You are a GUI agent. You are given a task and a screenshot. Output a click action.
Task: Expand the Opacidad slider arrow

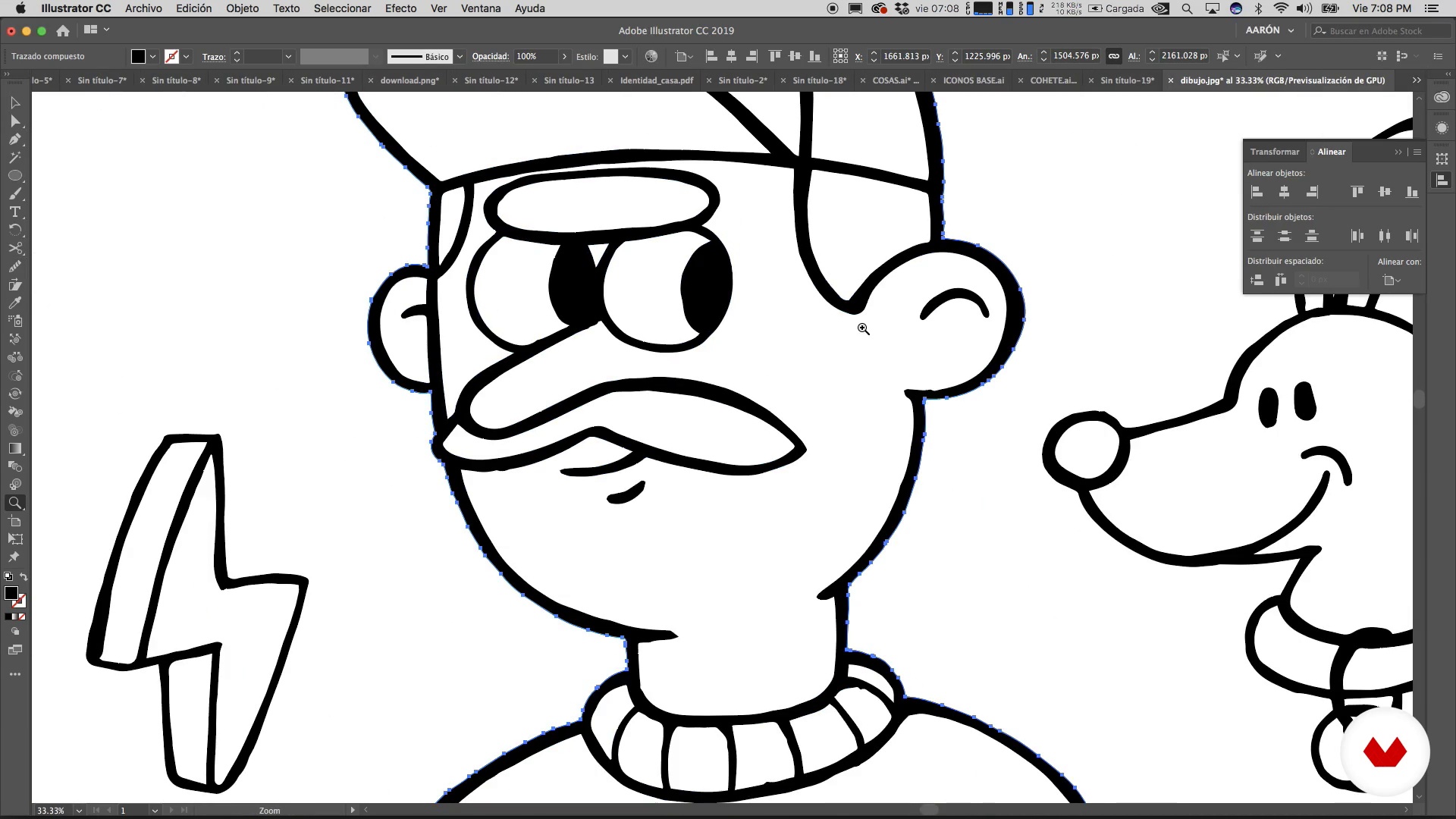tap(564, 57)
